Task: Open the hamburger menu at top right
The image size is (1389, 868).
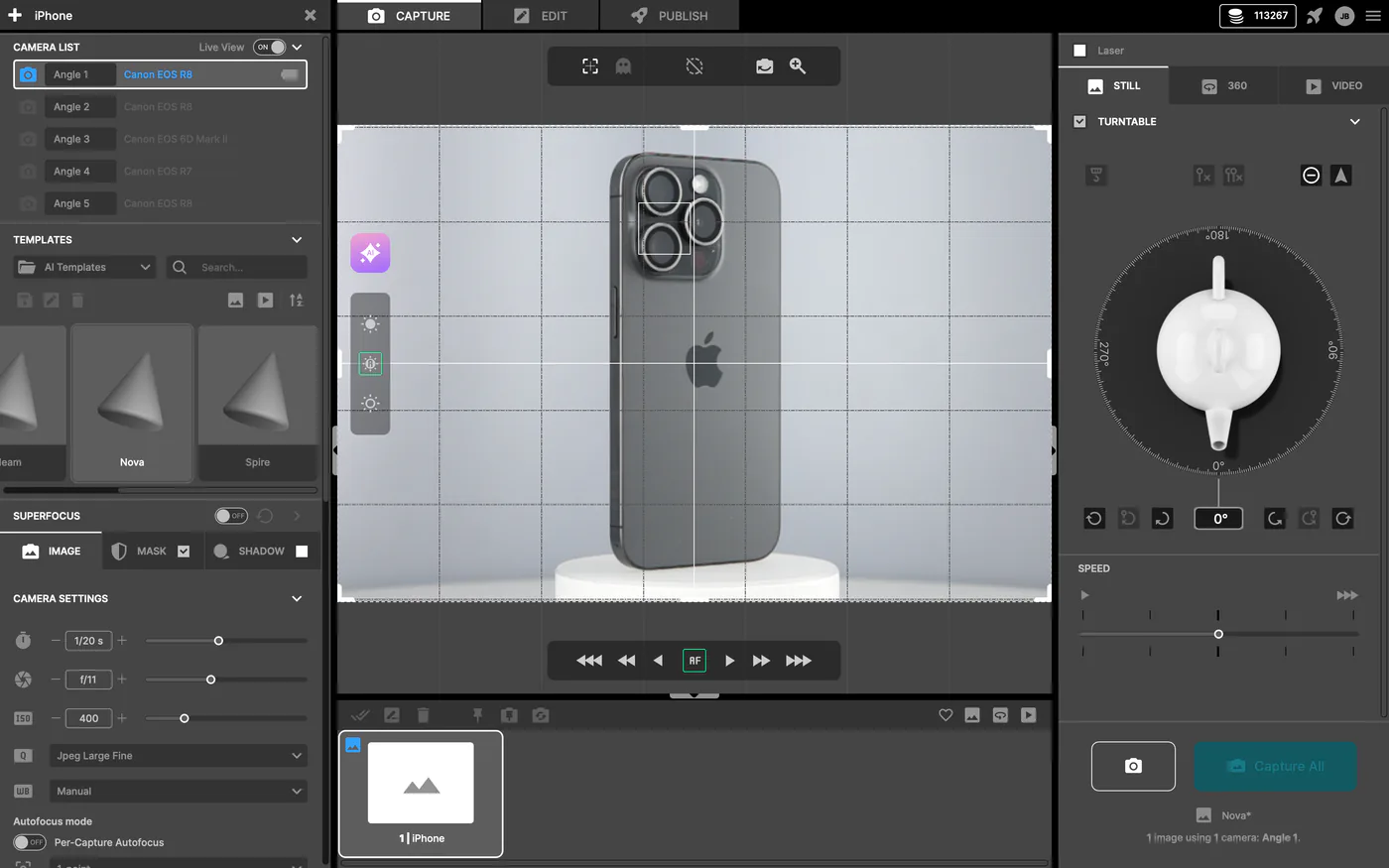Action: [1373, 16]
